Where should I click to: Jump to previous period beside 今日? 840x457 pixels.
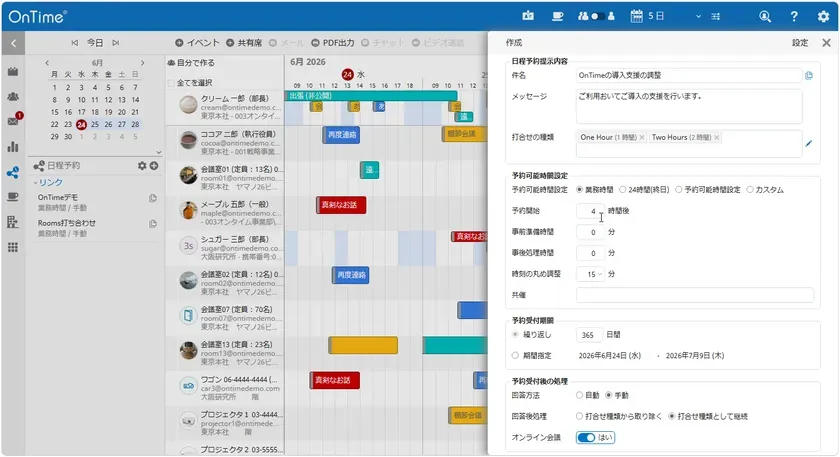(74, 43)
